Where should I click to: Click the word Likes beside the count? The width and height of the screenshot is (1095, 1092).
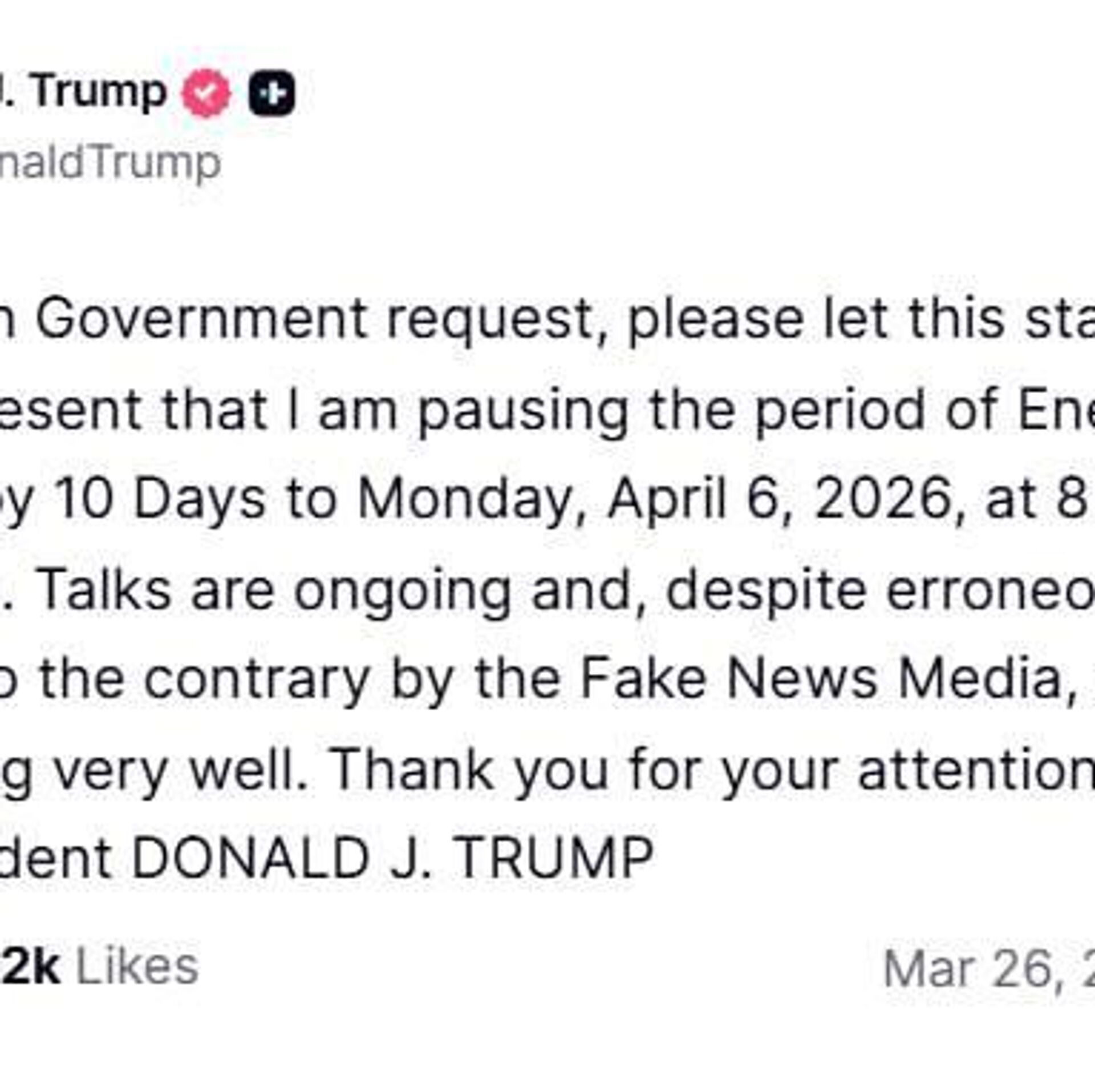pyautogui.click(x=137, y=966)
